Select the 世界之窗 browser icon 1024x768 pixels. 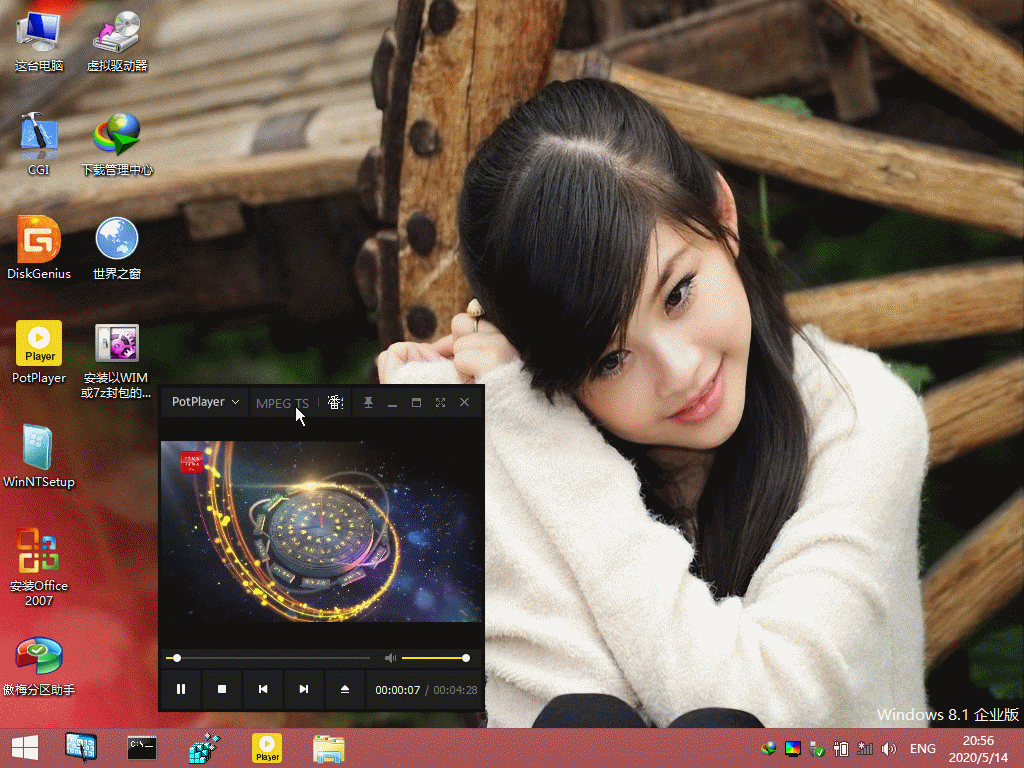pos(117,240)
